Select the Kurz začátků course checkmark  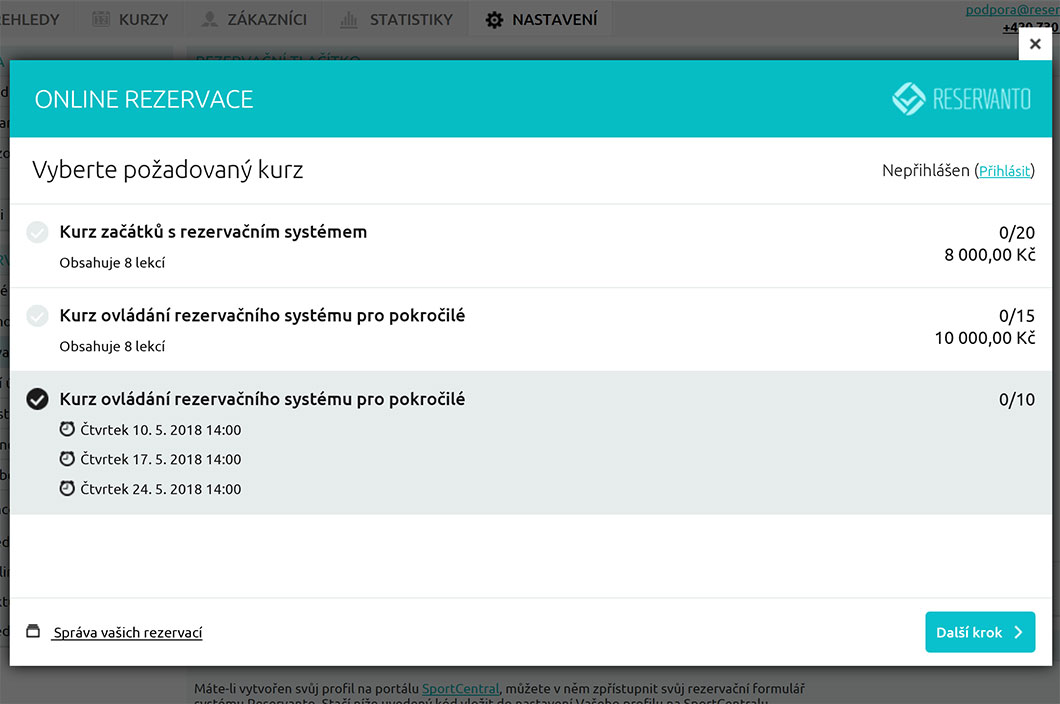tap(37, 233)
